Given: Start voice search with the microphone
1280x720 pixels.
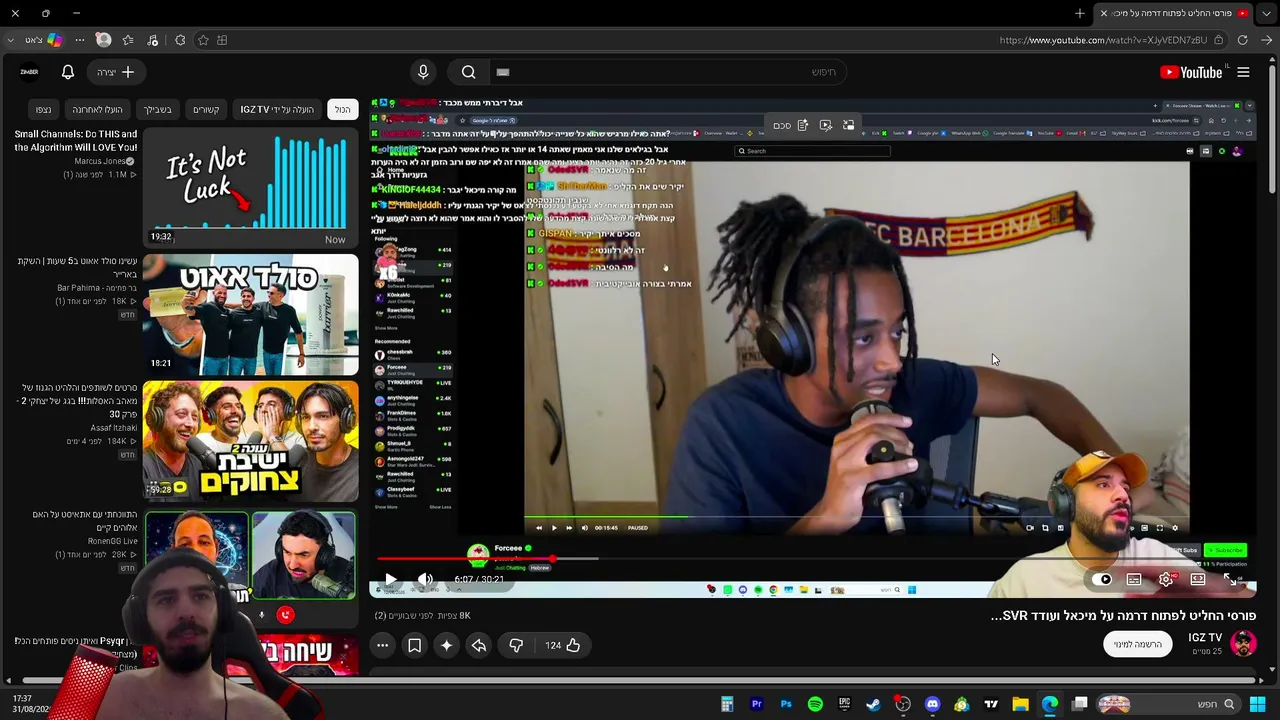Looking at the screenshot, I should [423, 72].
